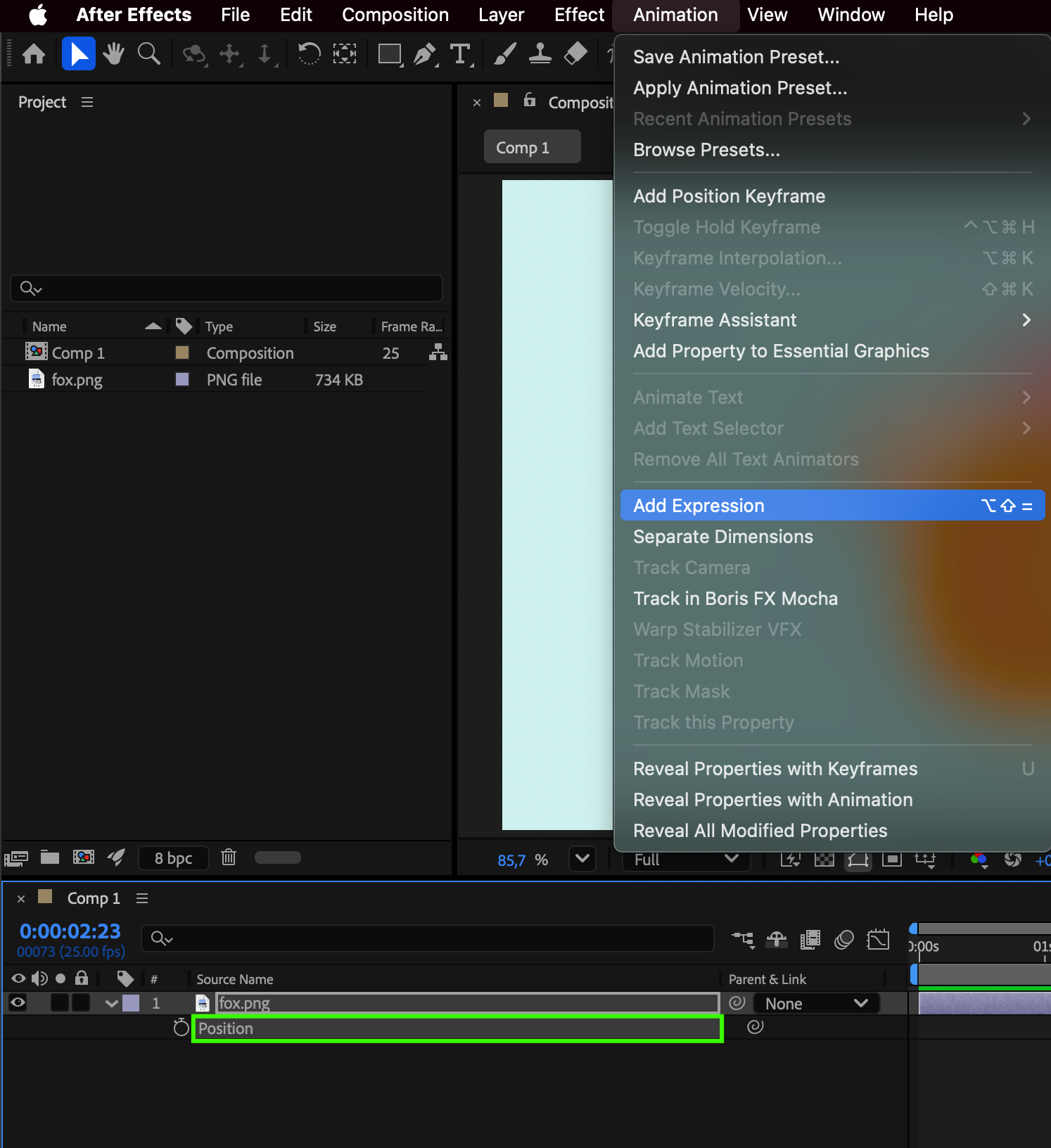Image resolution: width=1051 pixels, height=1148 pixels.
Task: Click Interpret Footage icon in Project panel
Action: point(16,857)
